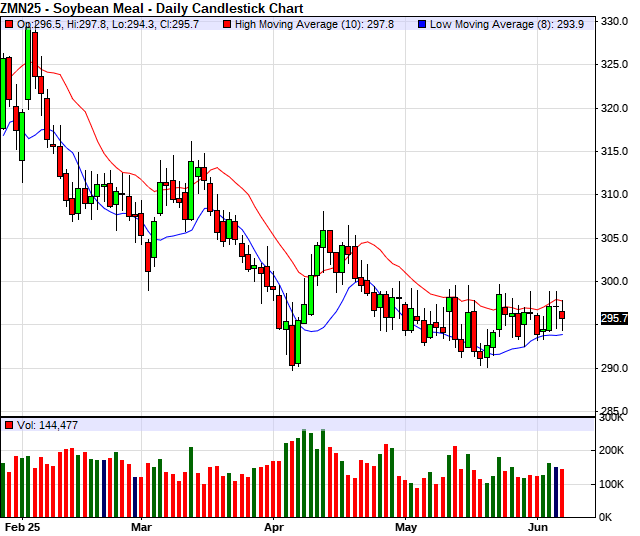Click the Vol: 144,477 readout

47,425
